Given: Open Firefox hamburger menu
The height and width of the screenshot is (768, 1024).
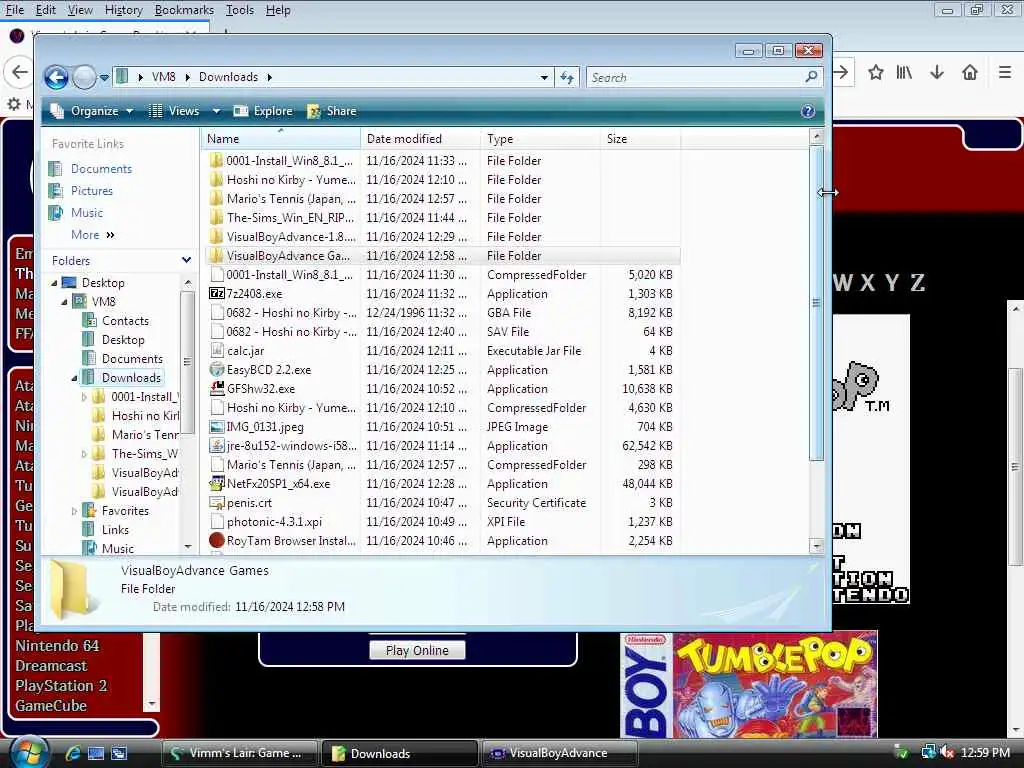Looking at the screenshot, I should tap(1005, 72).
